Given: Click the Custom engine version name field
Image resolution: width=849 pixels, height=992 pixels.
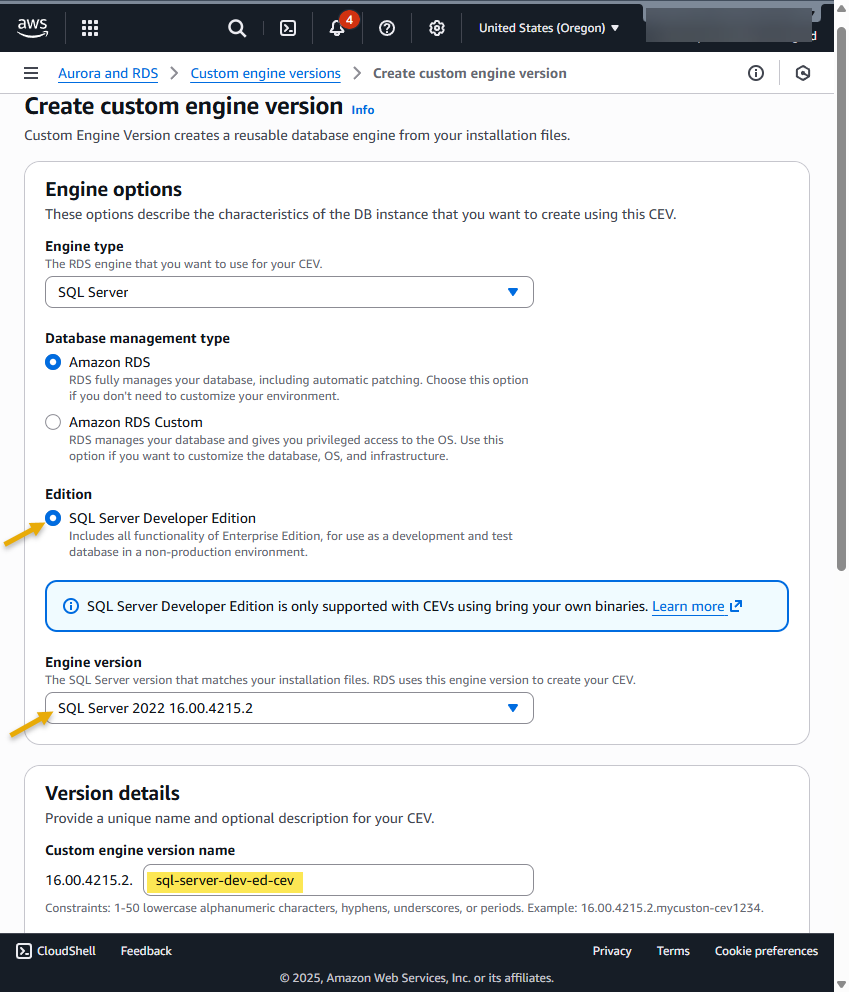Looking at the screenshot, I should coord(338,880).
